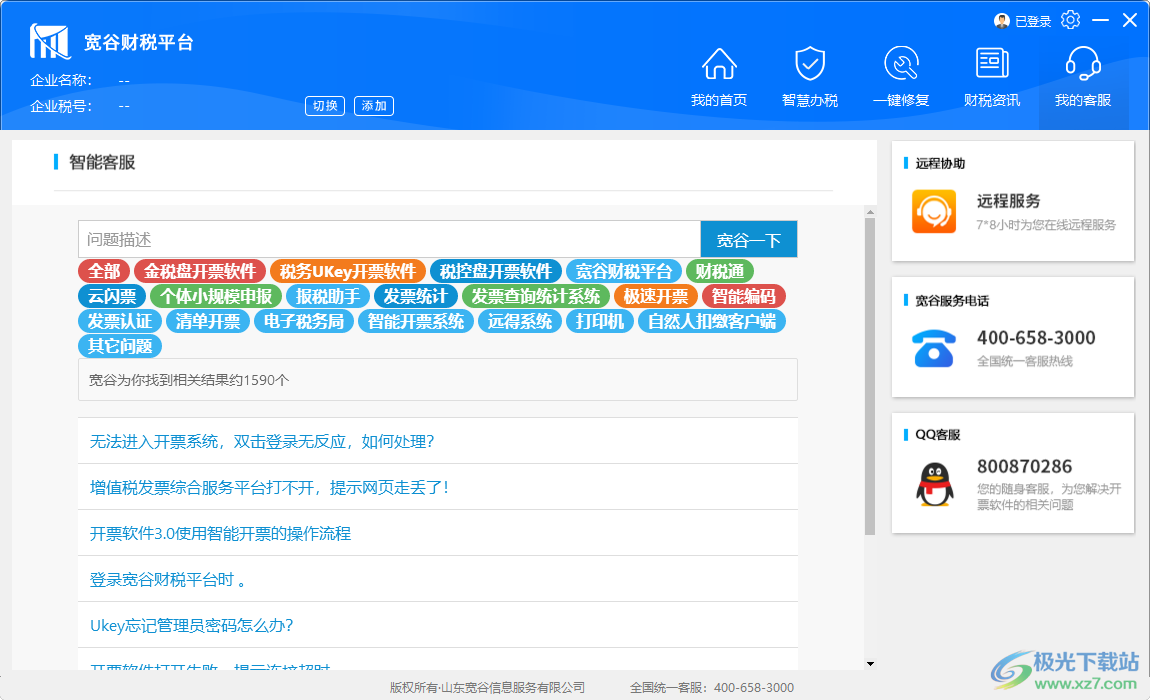Filter by 发票查询统计系统 tag
Screen dimensions: 1150x700
click(536, 296)
